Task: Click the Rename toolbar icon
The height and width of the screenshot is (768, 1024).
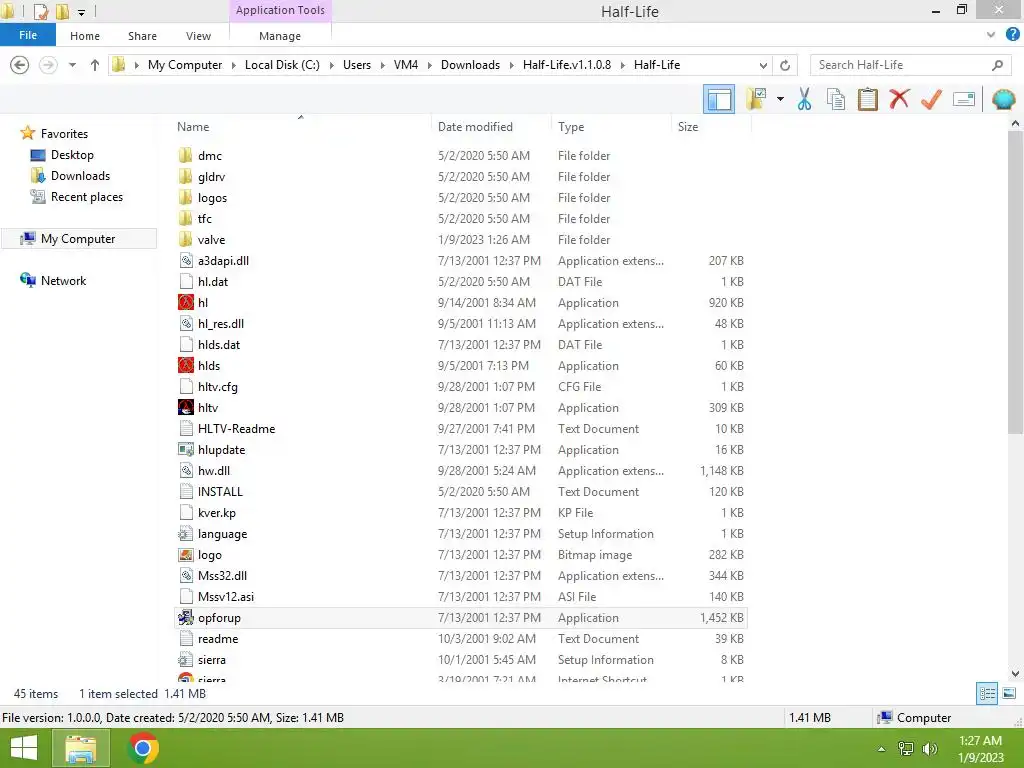Action: [x=964, y=99]
